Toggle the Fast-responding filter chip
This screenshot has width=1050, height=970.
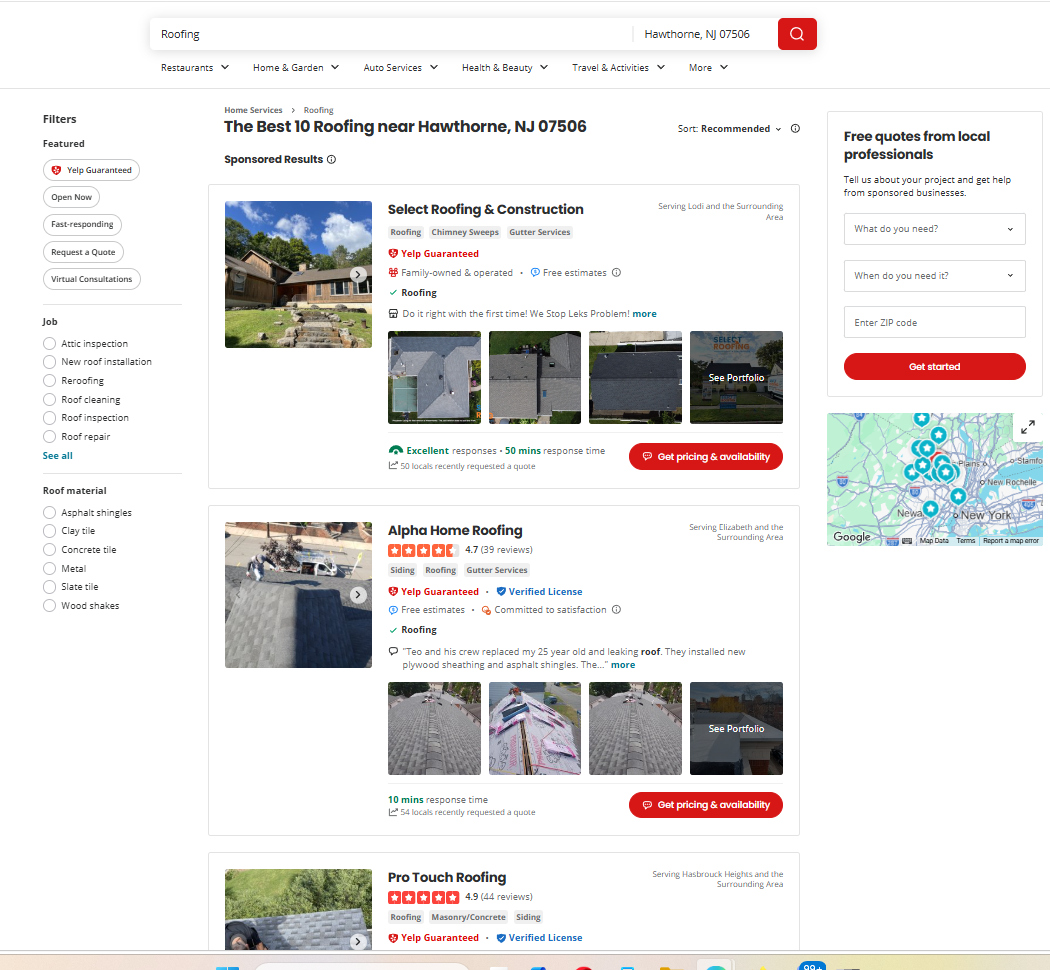tap(82, 224)
